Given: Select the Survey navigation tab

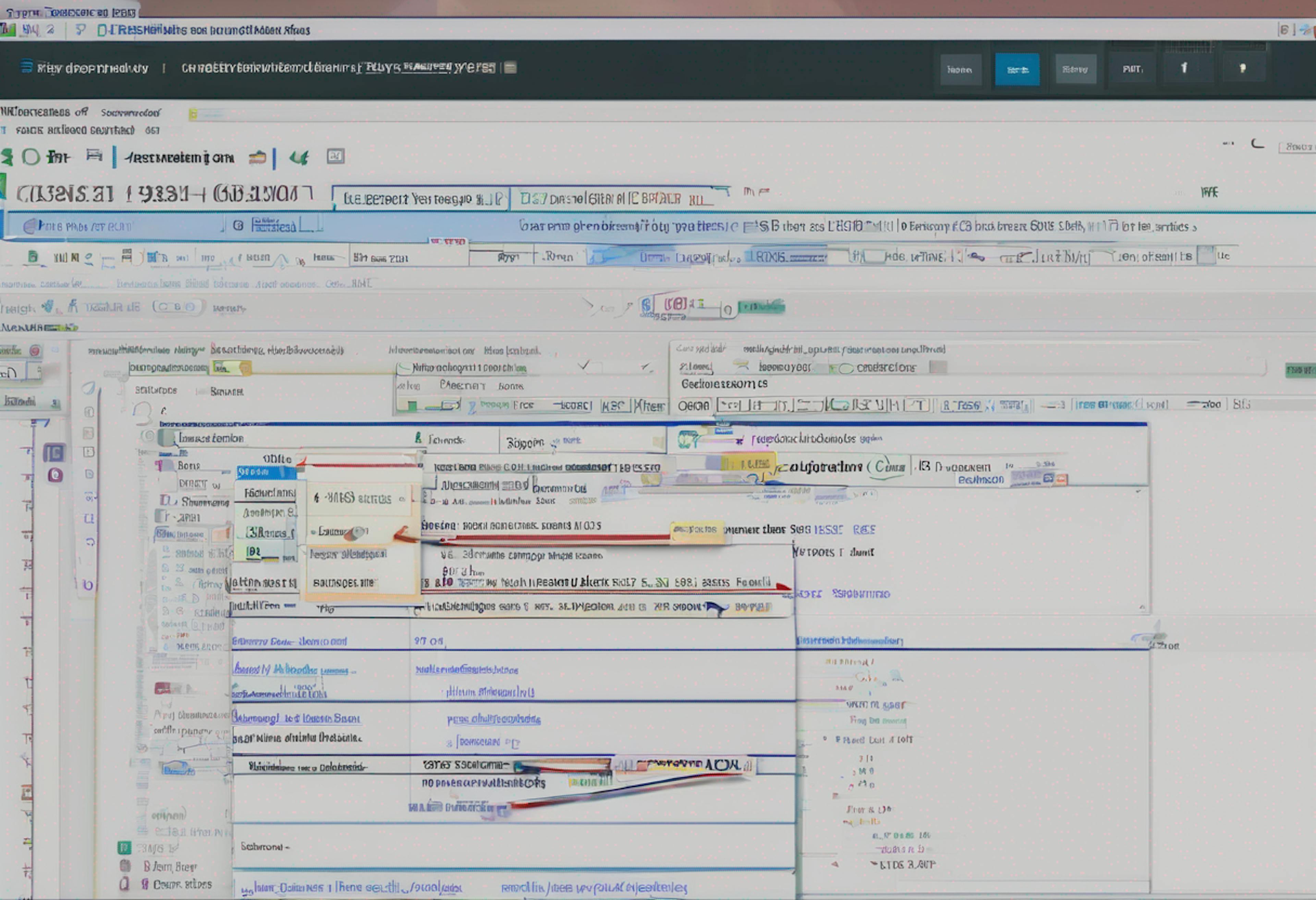Looking at the screenshot, I should 1075,70.
